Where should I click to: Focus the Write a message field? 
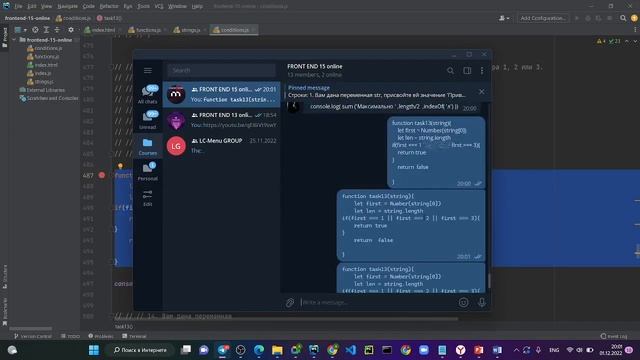coord(378,302)
